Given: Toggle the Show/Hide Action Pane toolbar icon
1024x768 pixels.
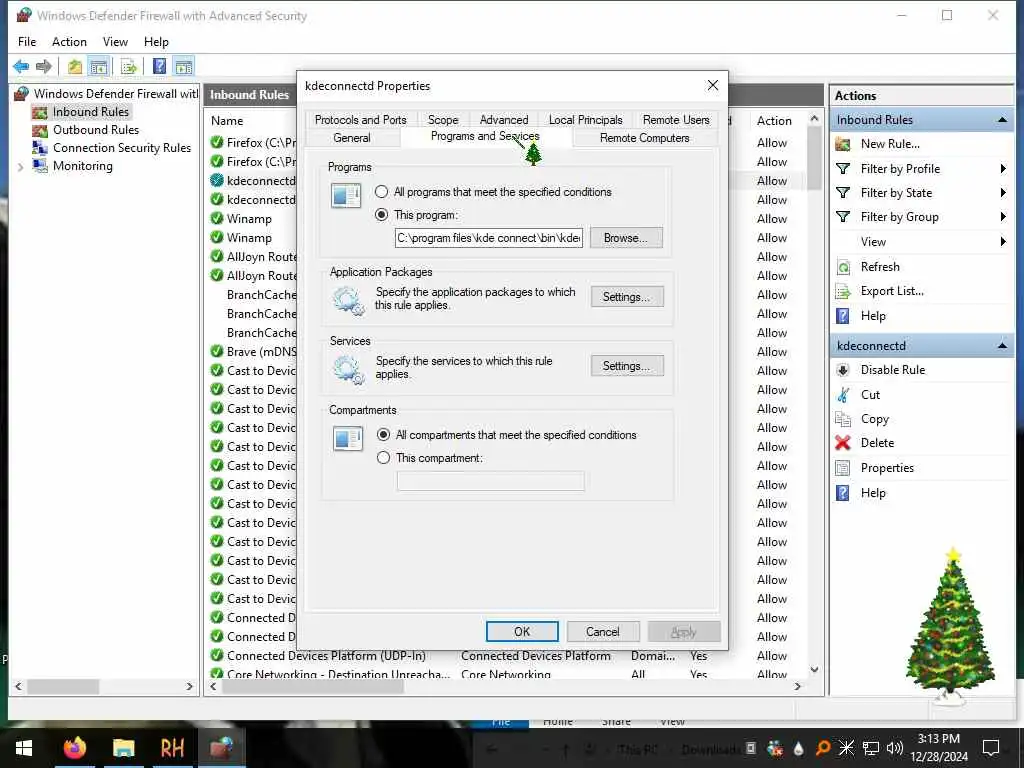Looking at the screenshot, I should coord(184,66).
